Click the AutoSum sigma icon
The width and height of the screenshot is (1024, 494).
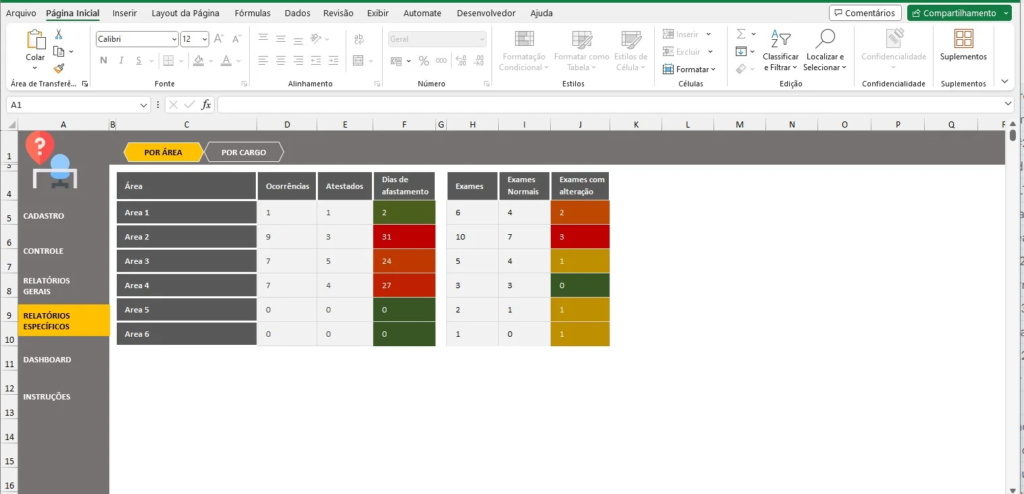pyautogui.click(x=741, y=34)
